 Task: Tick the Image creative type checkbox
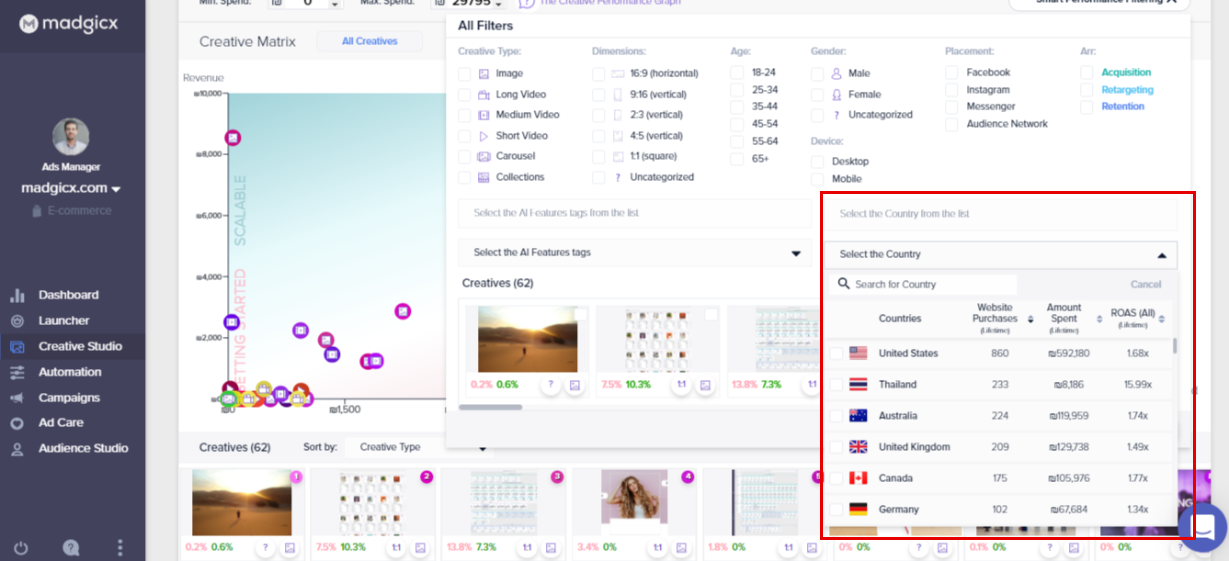(x=464, y=74)
